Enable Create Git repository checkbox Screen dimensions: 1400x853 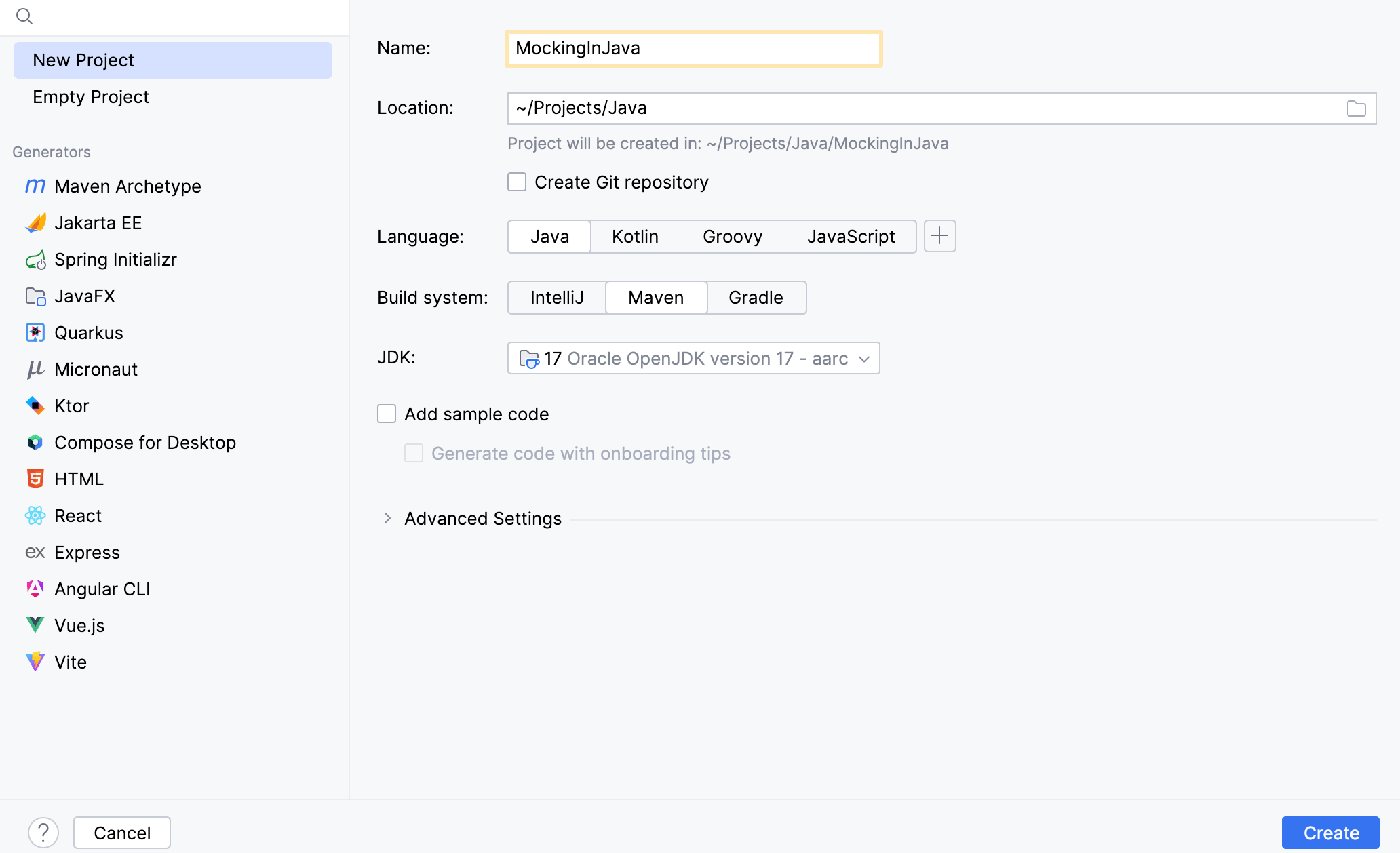[x=517, y=182]
